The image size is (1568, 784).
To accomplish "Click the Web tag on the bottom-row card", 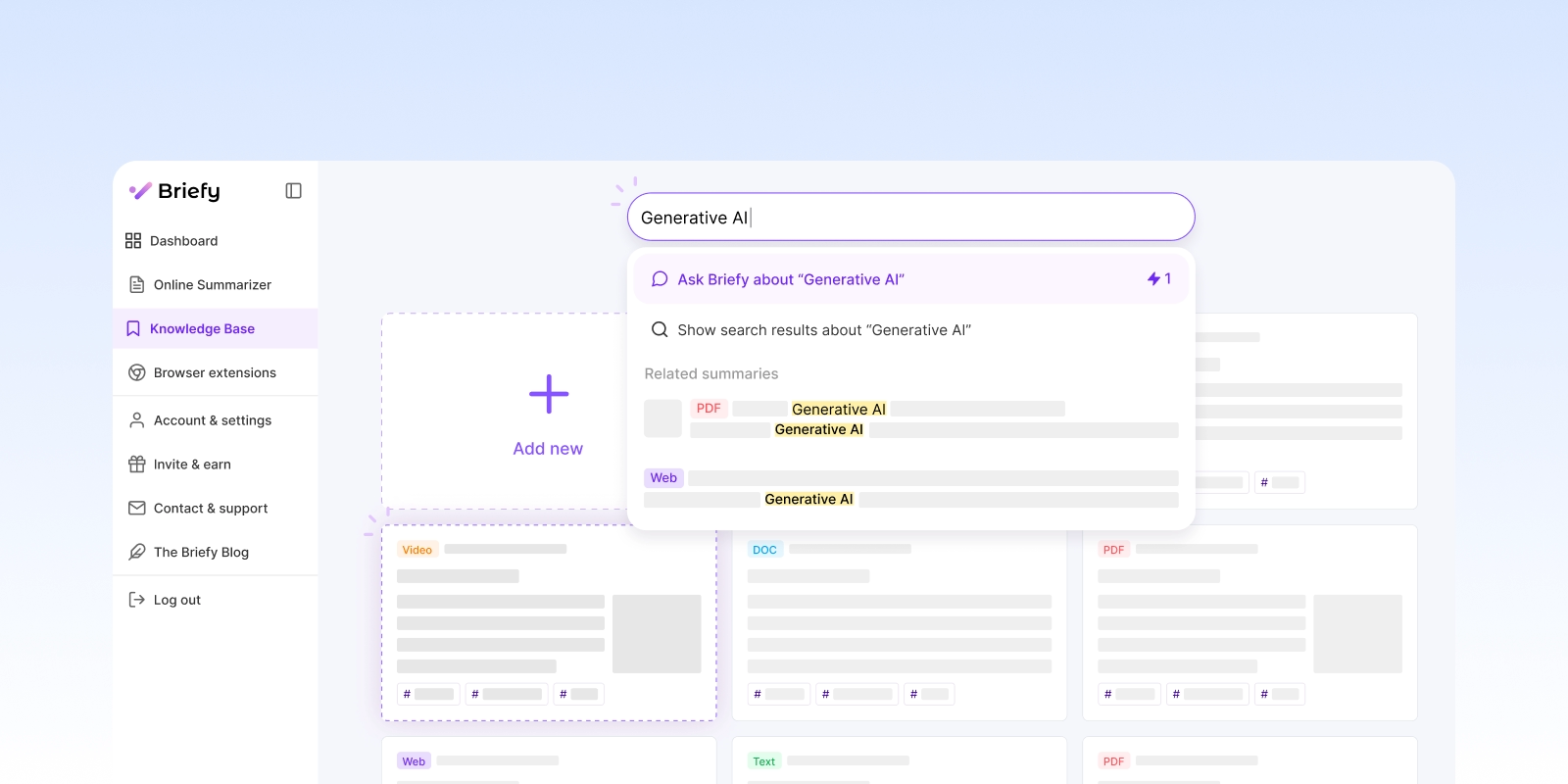I will (x=414, y=761).
